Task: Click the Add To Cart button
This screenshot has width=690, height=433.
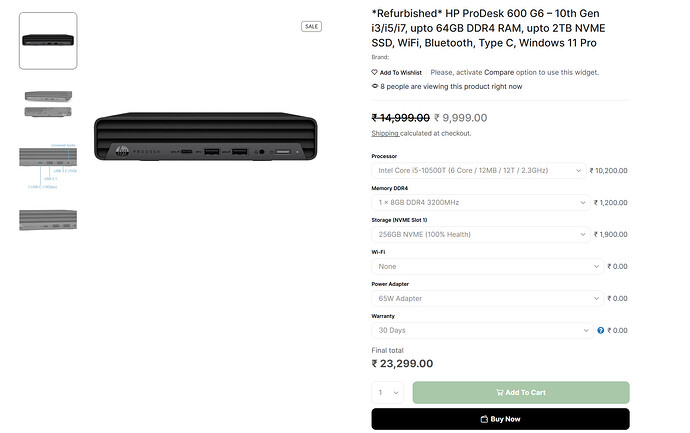Action: click(520, 393)
